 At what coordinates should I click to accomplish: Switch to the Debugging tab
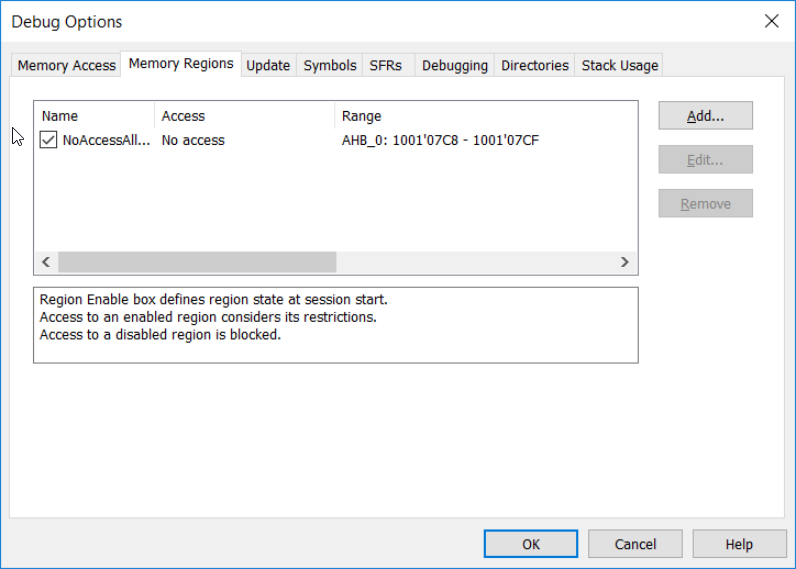point(455,65)
